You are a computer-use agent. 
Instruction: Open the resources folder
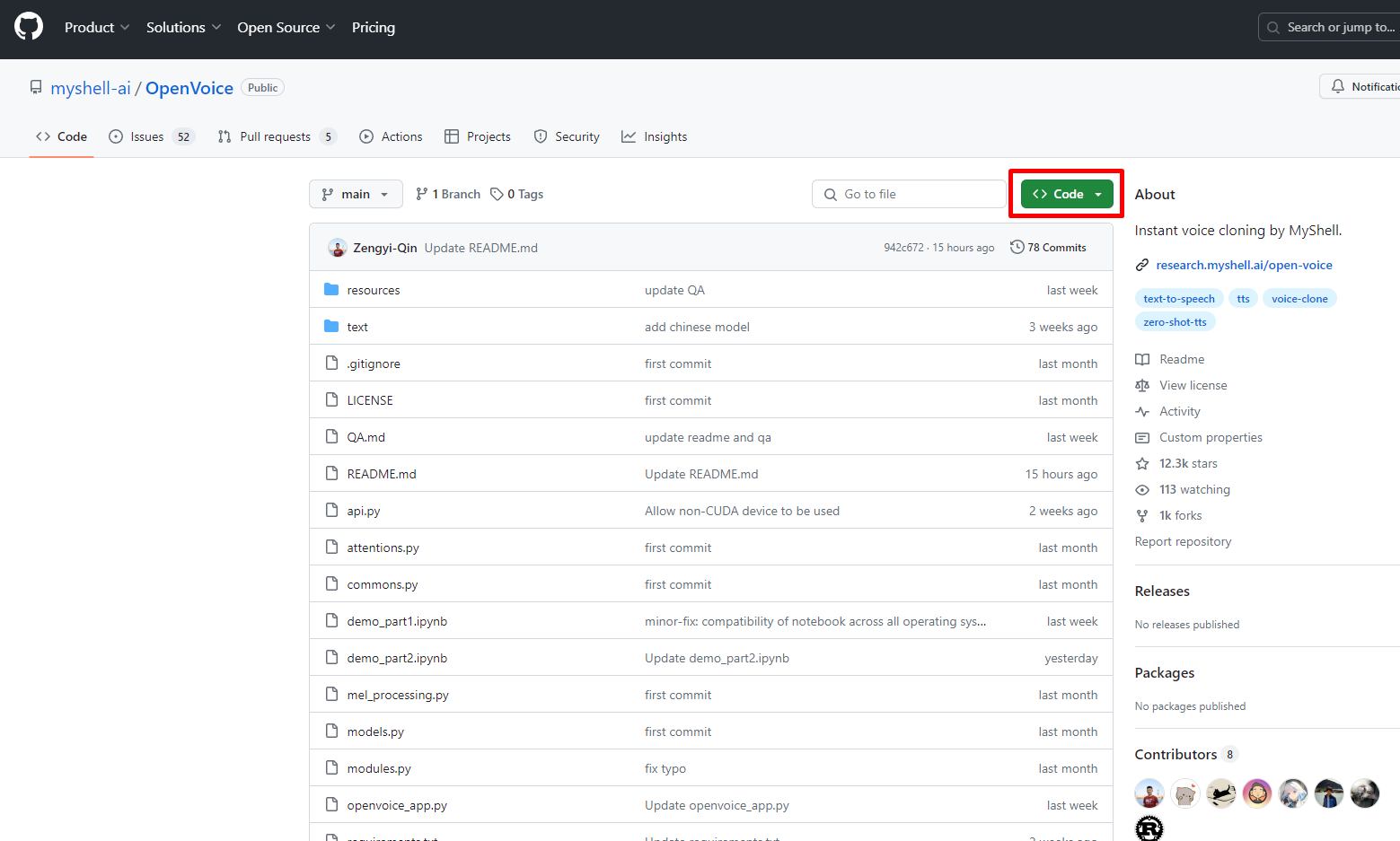coord(374,290)
